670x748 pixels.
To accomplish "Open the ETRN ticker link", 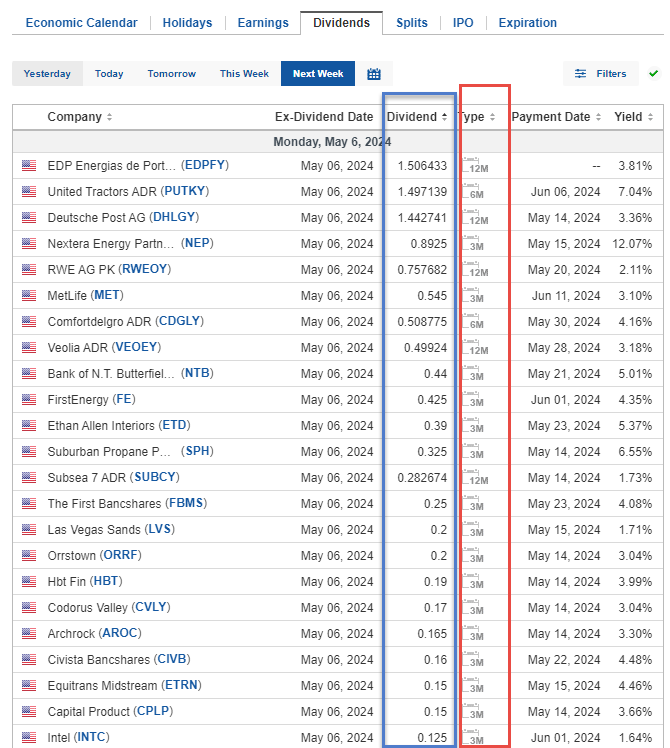I will pyautogui.click(x=181, y=685).
